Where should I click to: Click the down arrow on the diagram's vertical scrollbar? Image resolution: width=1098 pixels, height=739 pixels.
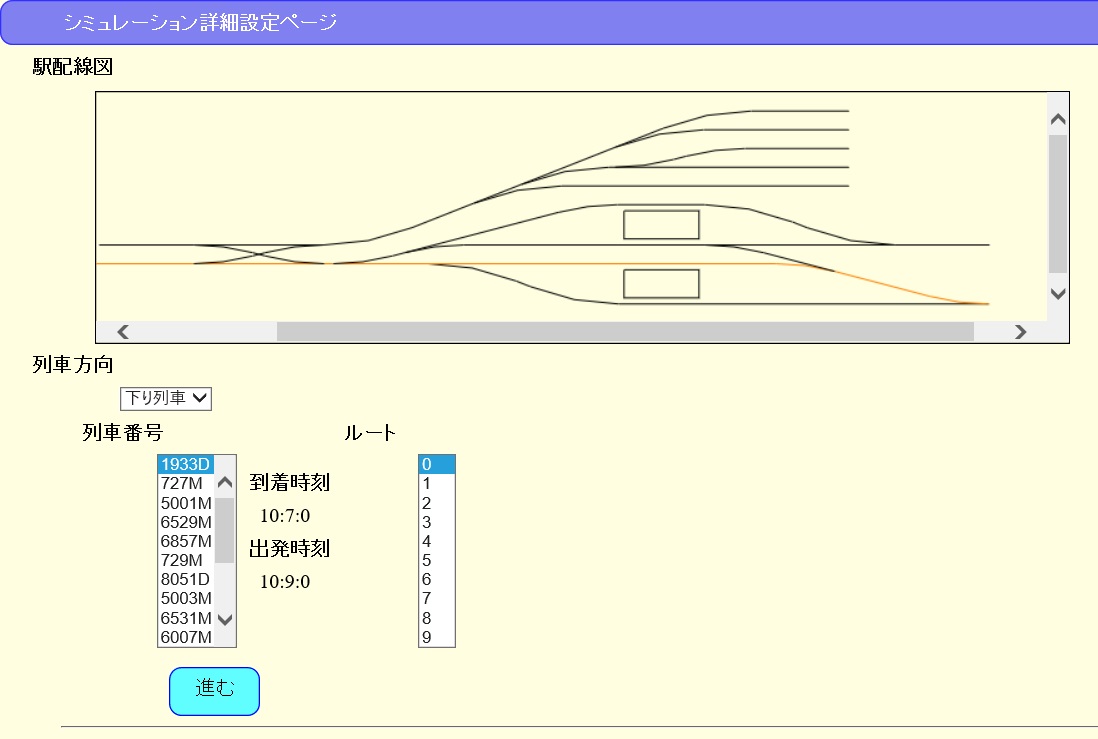tap(1056, 293)
